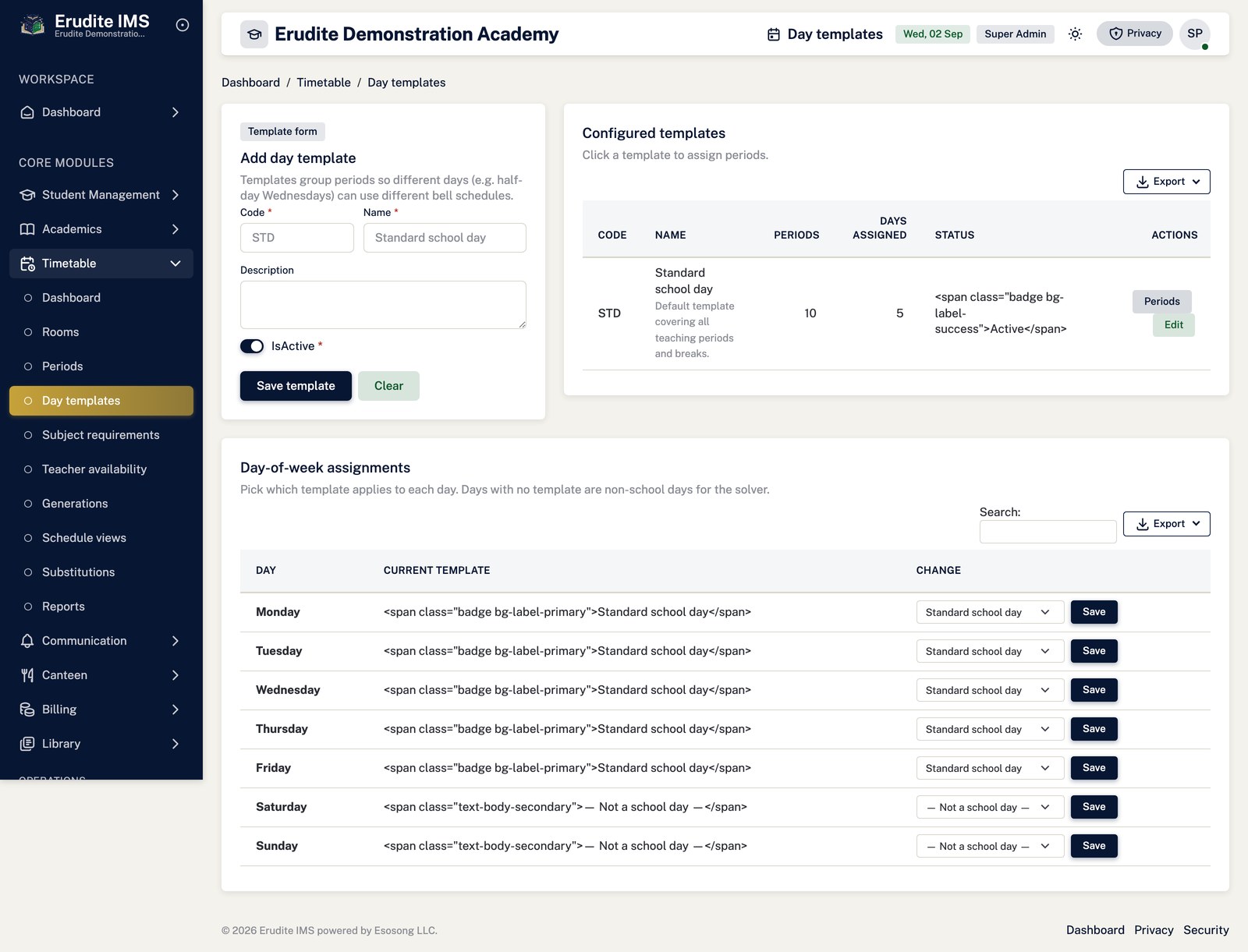Focus the Name input field
This screenshot has height=952, width=1248.
click(x=445, y=238)
